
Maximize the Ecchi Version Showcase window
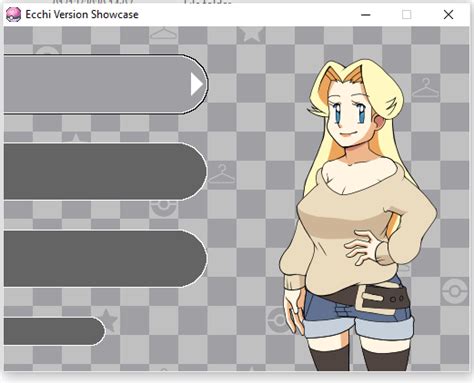[x=406, y=15]
